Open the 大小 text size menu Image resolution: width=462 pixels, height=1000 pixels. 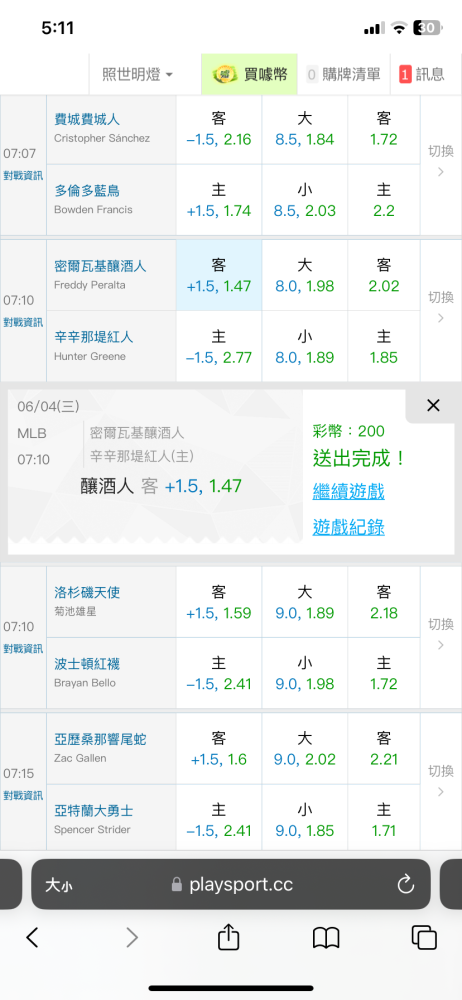pyautogui.click(x=59, y=885)
